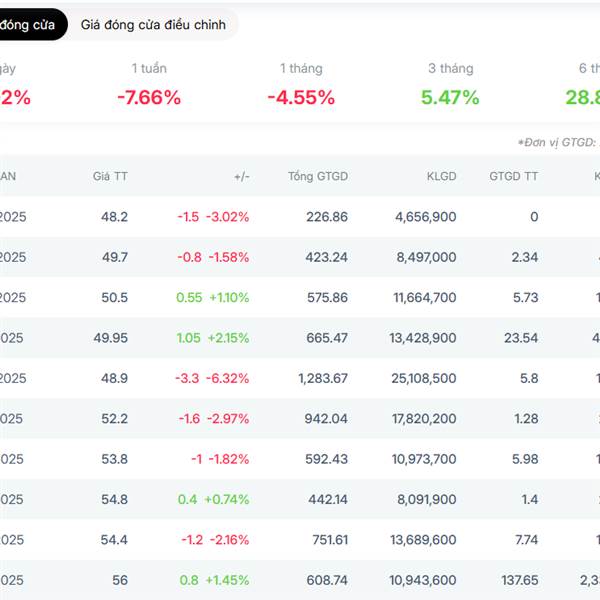The height and width of the screenshot is (600, 600).
Task: Click total value cell 226.86
Action: click(x=327, y=217)
